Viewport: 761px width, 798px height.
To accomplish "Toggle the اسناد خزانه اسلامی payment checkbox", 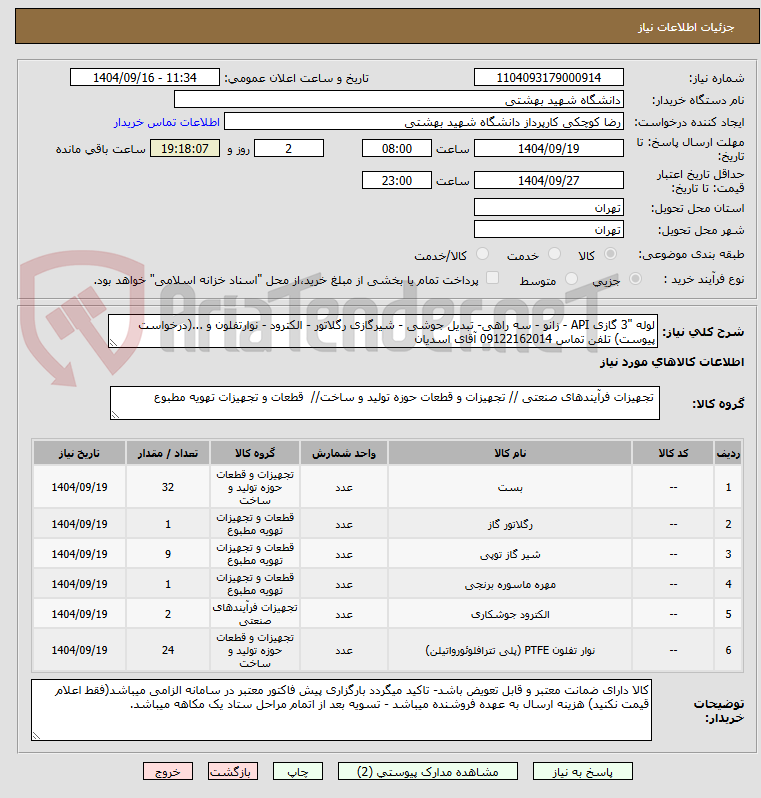I will (x=492, y=278).
